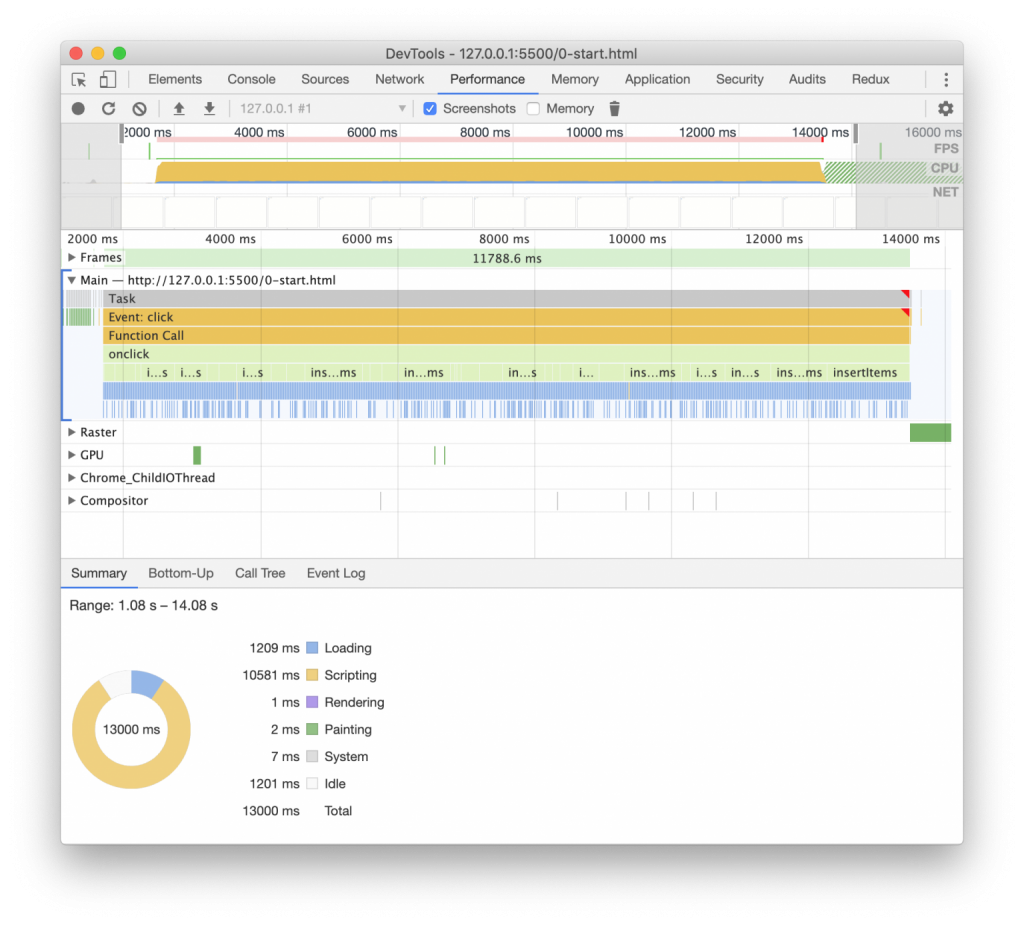1024x925 pixels.
Task: Activate the inspect element picker icon
Action: point(79,80)
